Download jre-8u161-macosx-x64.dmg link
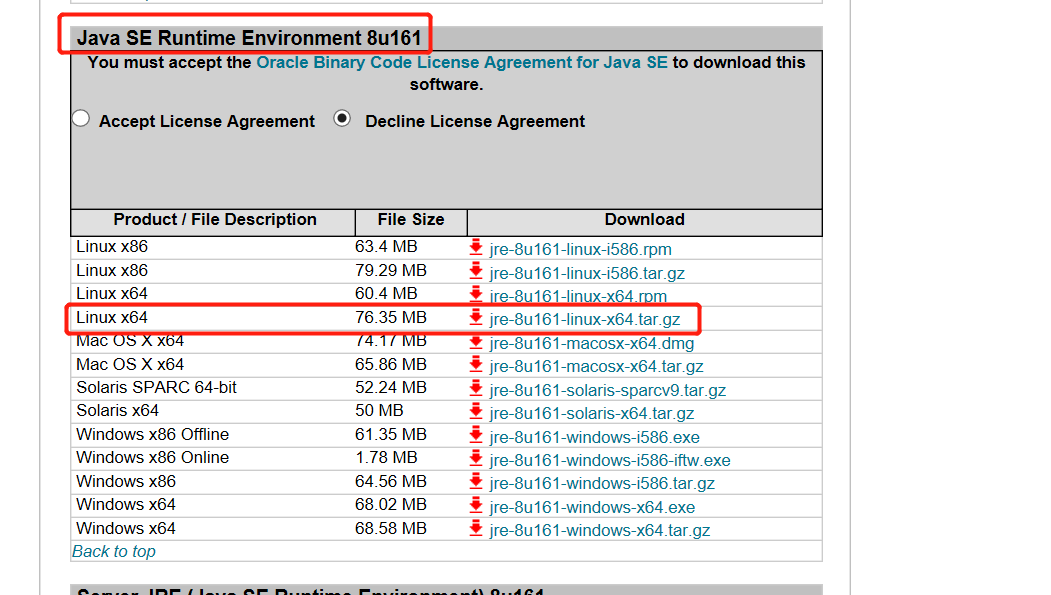Image resolution: width=1051 pixels, height=595 pixels. [592, 343]
